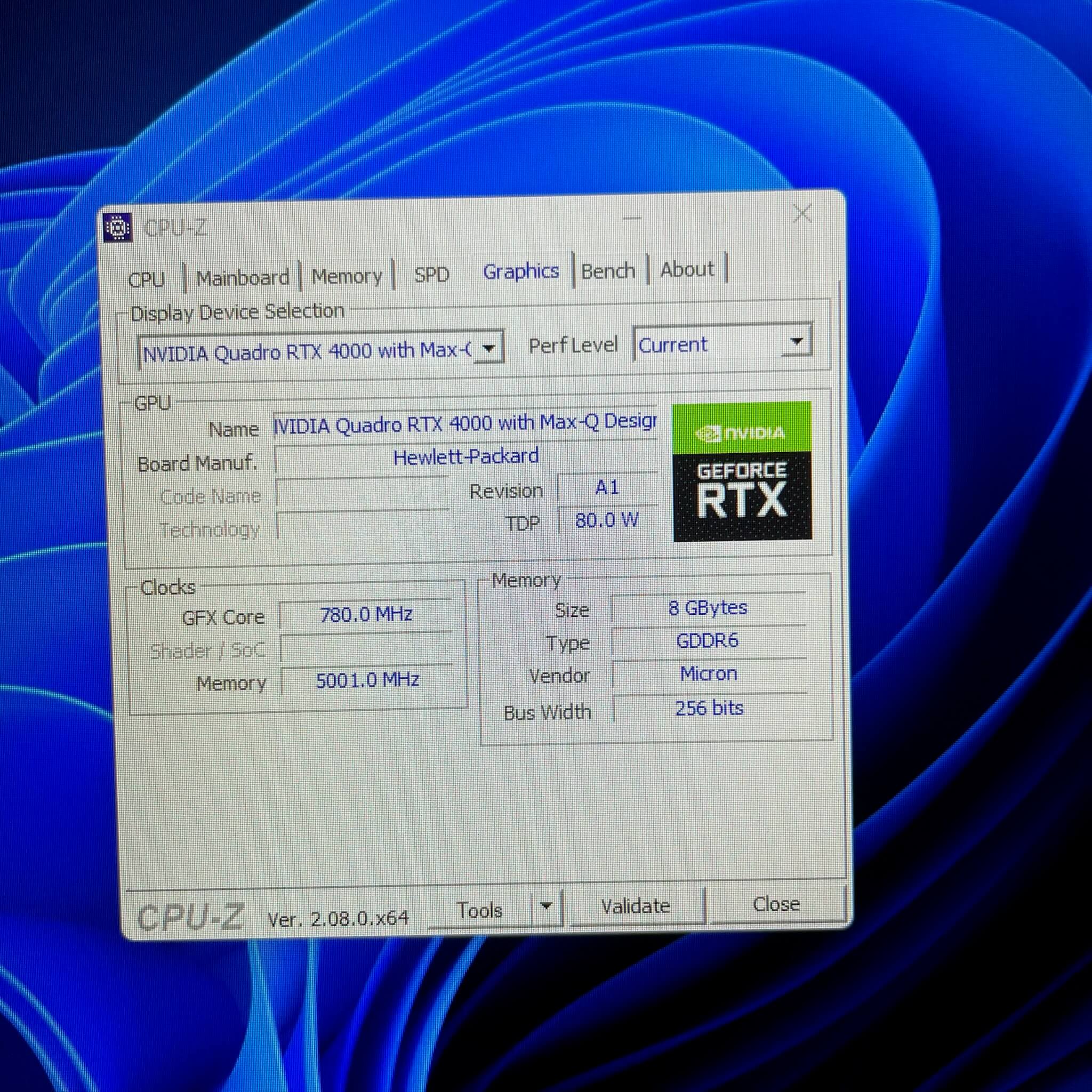1092x1092 pixels.
Task: Click the NVIDIA GeForce RTX logo
Action: tap(742, 471)
